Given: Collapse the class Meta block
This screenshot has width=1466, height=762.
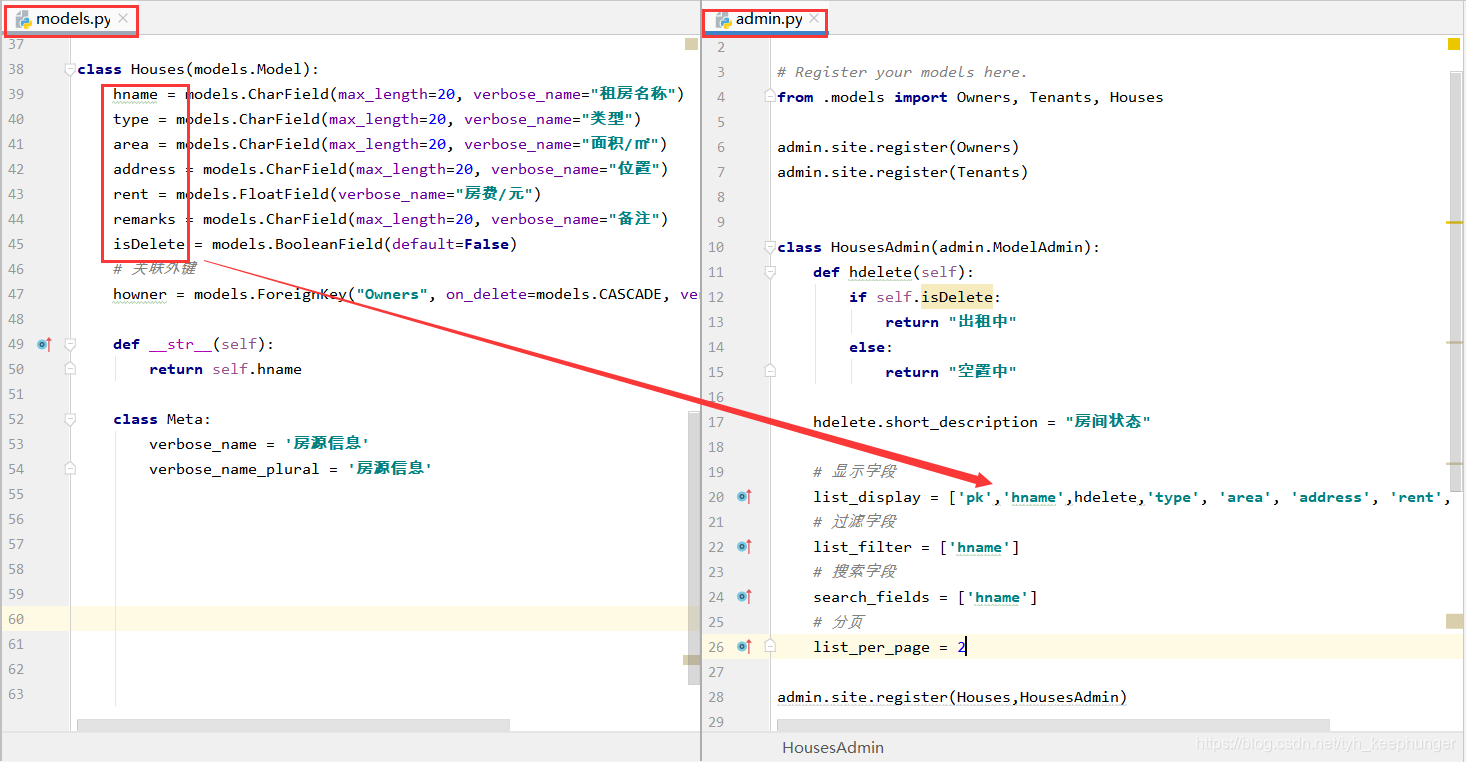Looking at the screenshot, I should 69,419.
